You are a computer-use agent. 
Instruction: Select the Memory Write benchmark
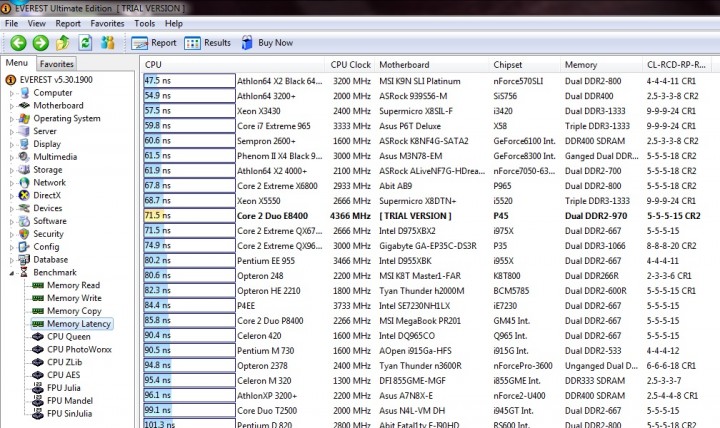coord(74,298)
